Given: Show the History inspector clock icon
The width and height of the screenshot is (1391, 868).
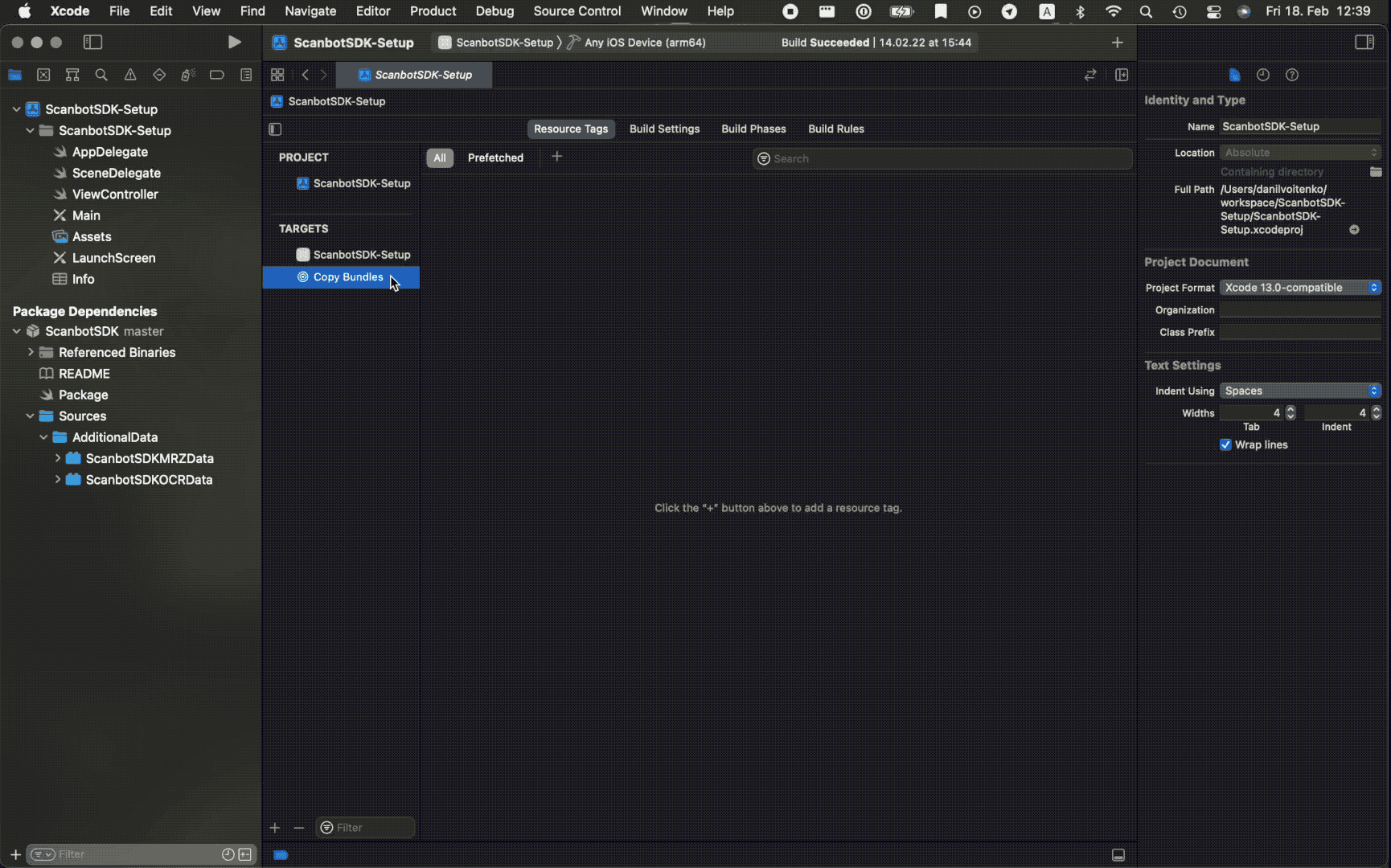Looking at the screenshot, I should pos(1262,75).
